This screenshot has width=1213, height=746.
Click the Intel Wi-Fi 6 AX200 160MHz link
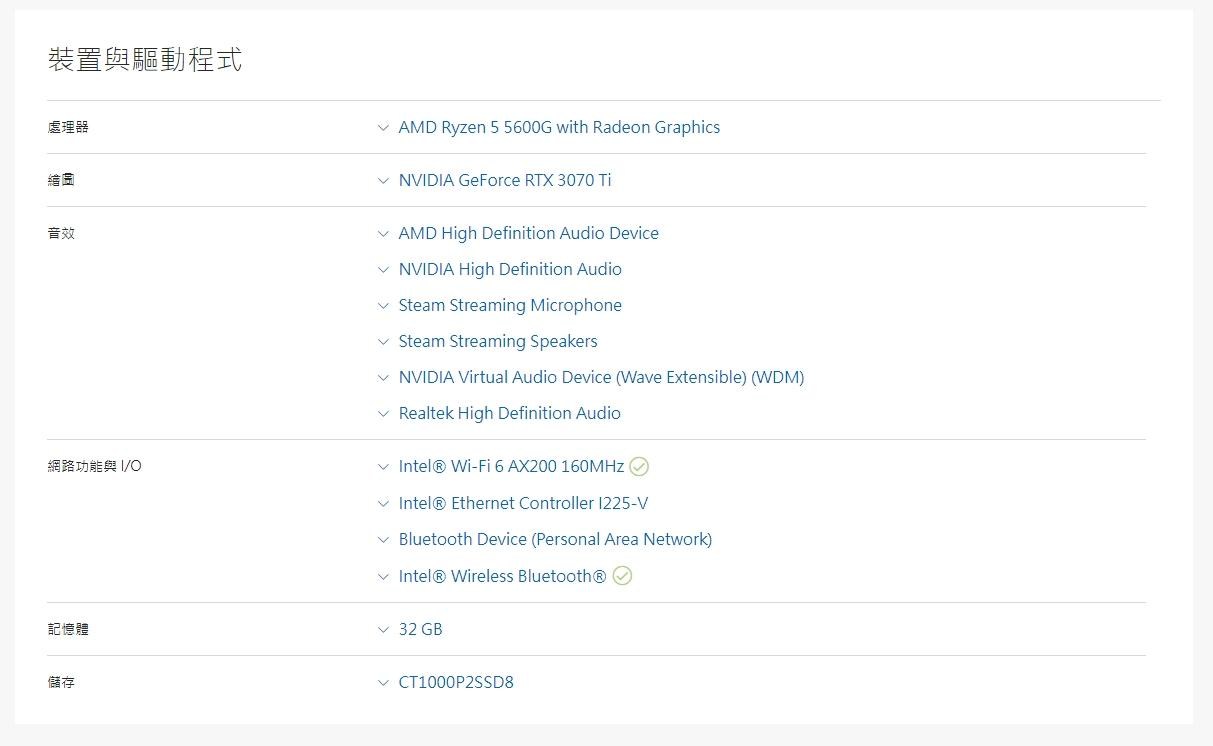tap(510, 467)
